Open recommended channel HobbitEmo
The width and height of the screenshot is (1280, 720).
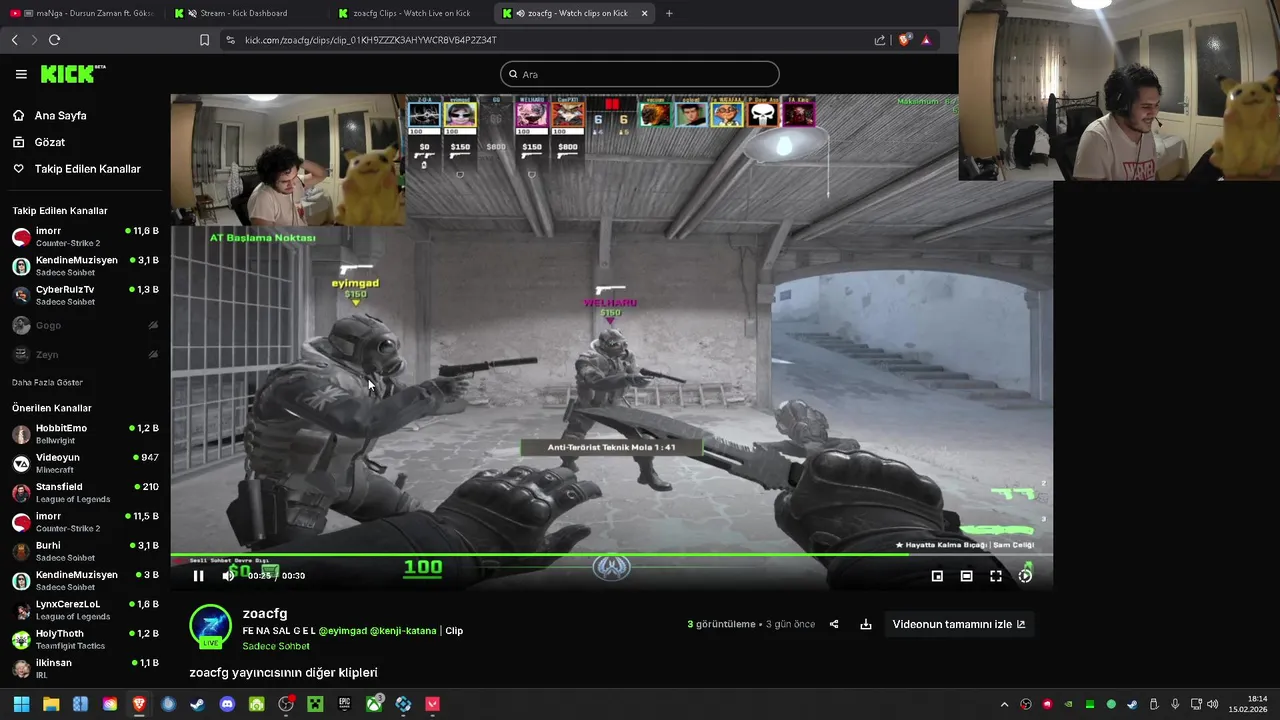click(x=85, y=434)
